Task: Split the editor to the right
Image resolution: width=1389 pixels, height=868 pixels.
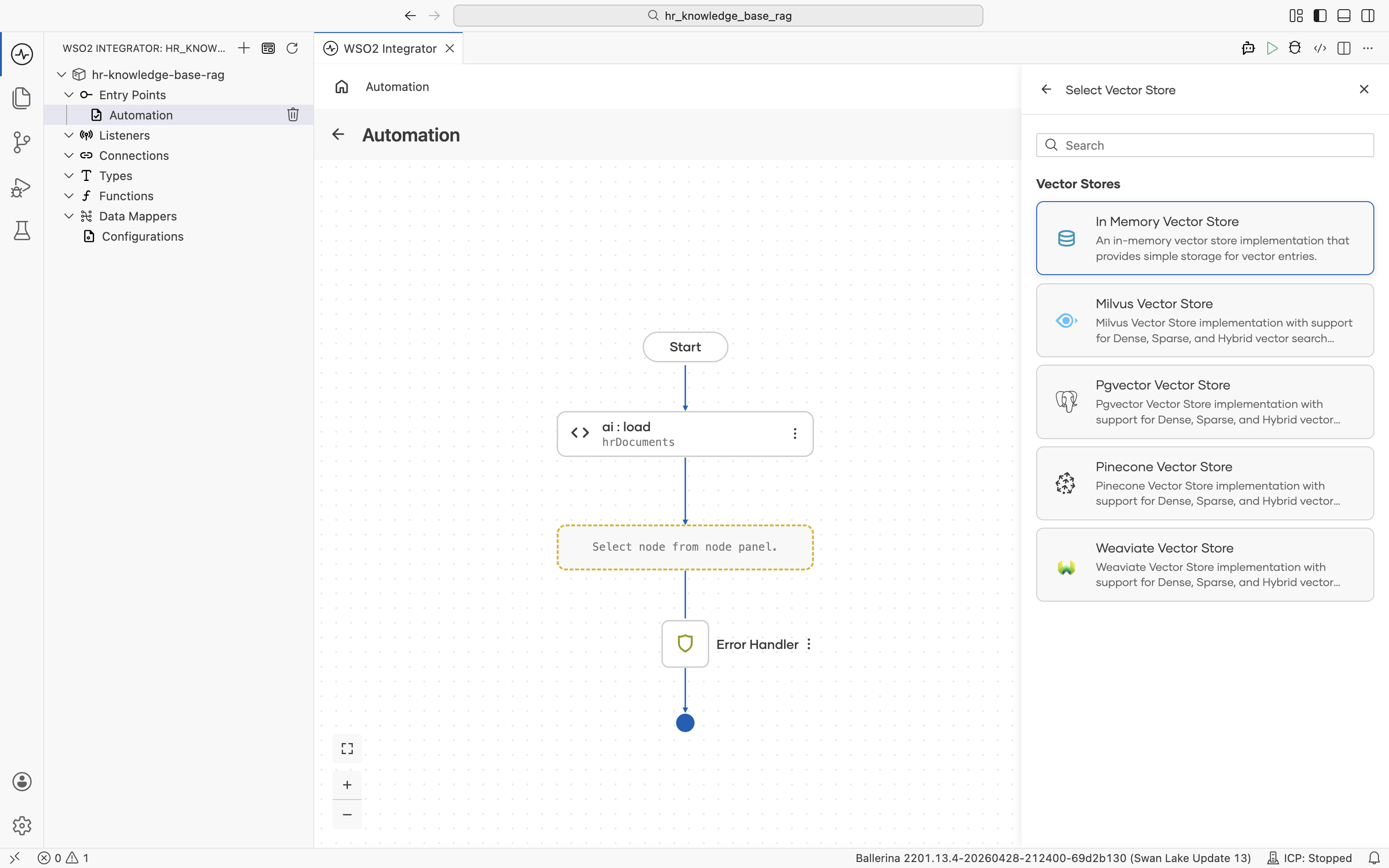Action: pos(1344,48)
